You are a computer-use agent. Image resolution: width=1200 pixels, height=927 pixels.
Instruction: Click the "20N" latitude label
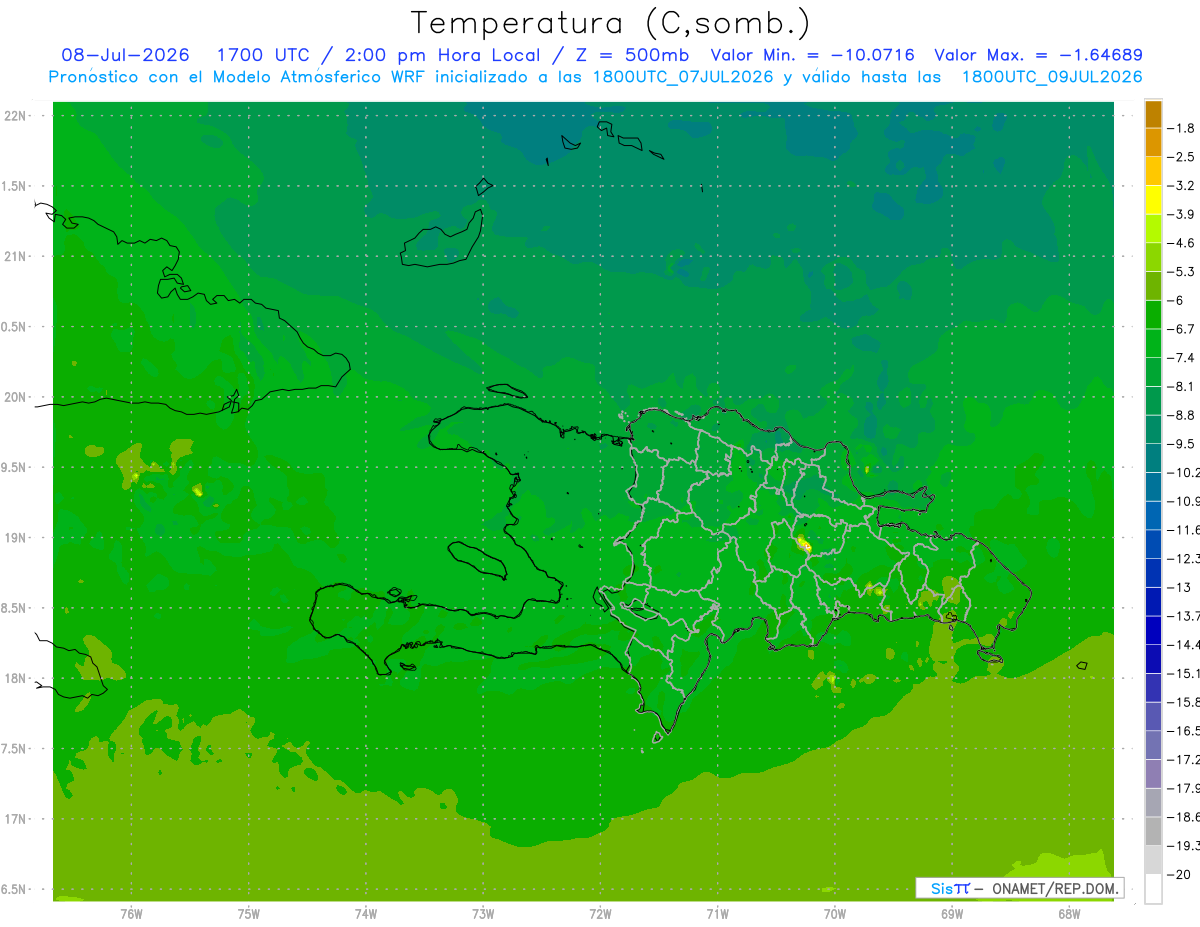pyautogui.click(x=15, y=397)
